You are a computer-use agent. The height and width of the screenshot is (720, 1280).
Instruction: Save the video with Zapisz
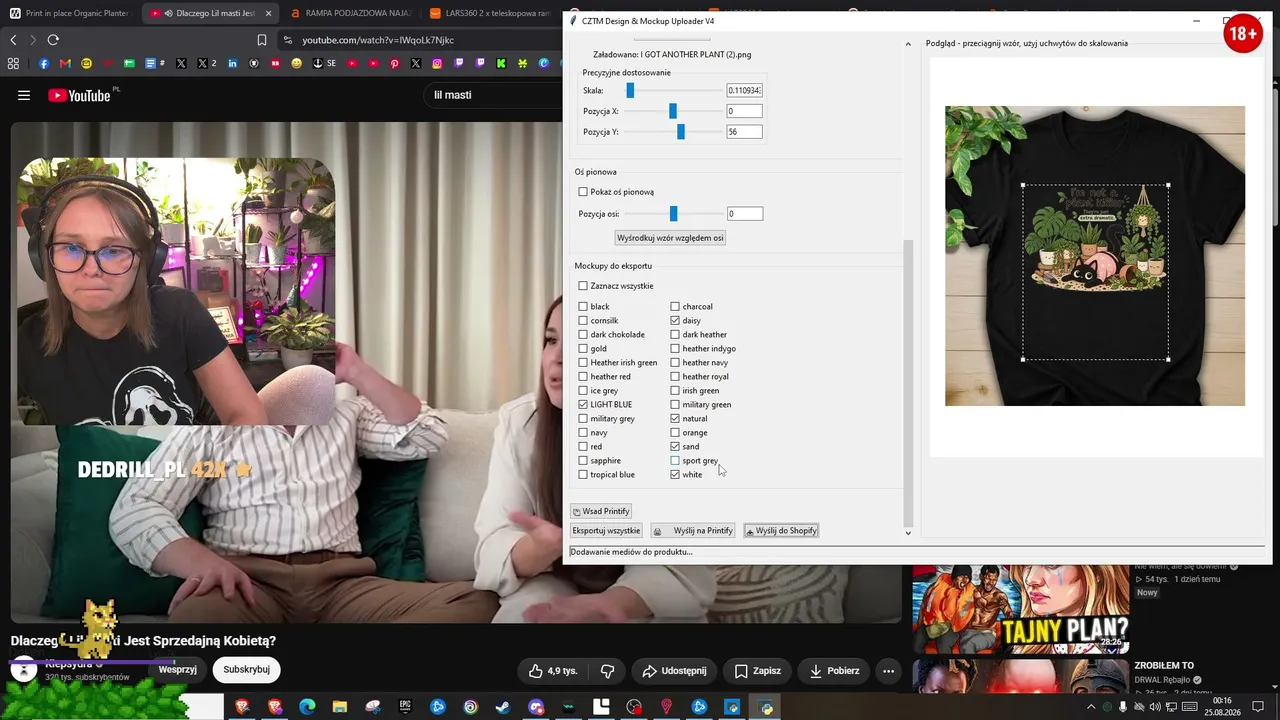(758, 670)
